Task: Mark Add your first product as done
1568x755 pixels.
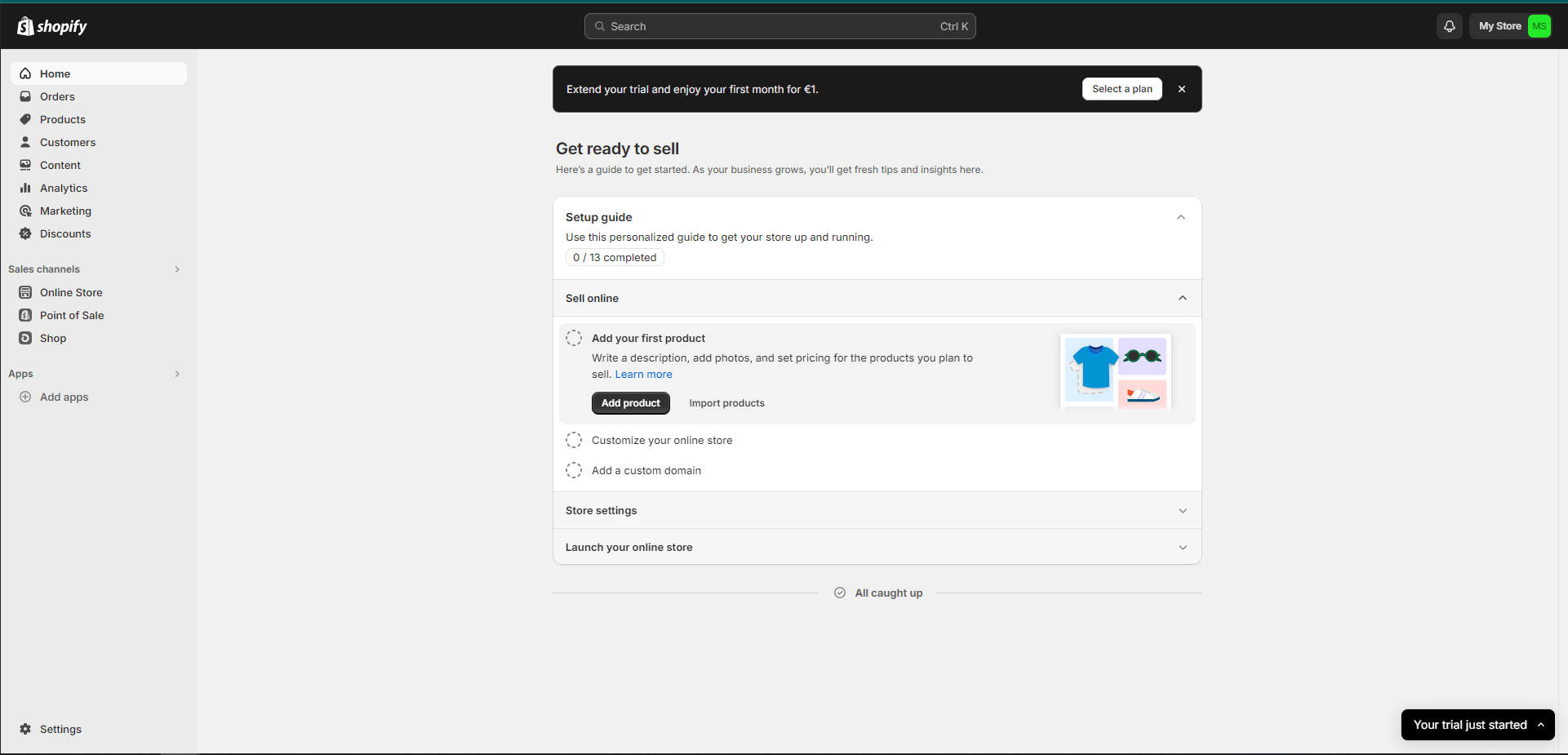Action: click(574, 338)
